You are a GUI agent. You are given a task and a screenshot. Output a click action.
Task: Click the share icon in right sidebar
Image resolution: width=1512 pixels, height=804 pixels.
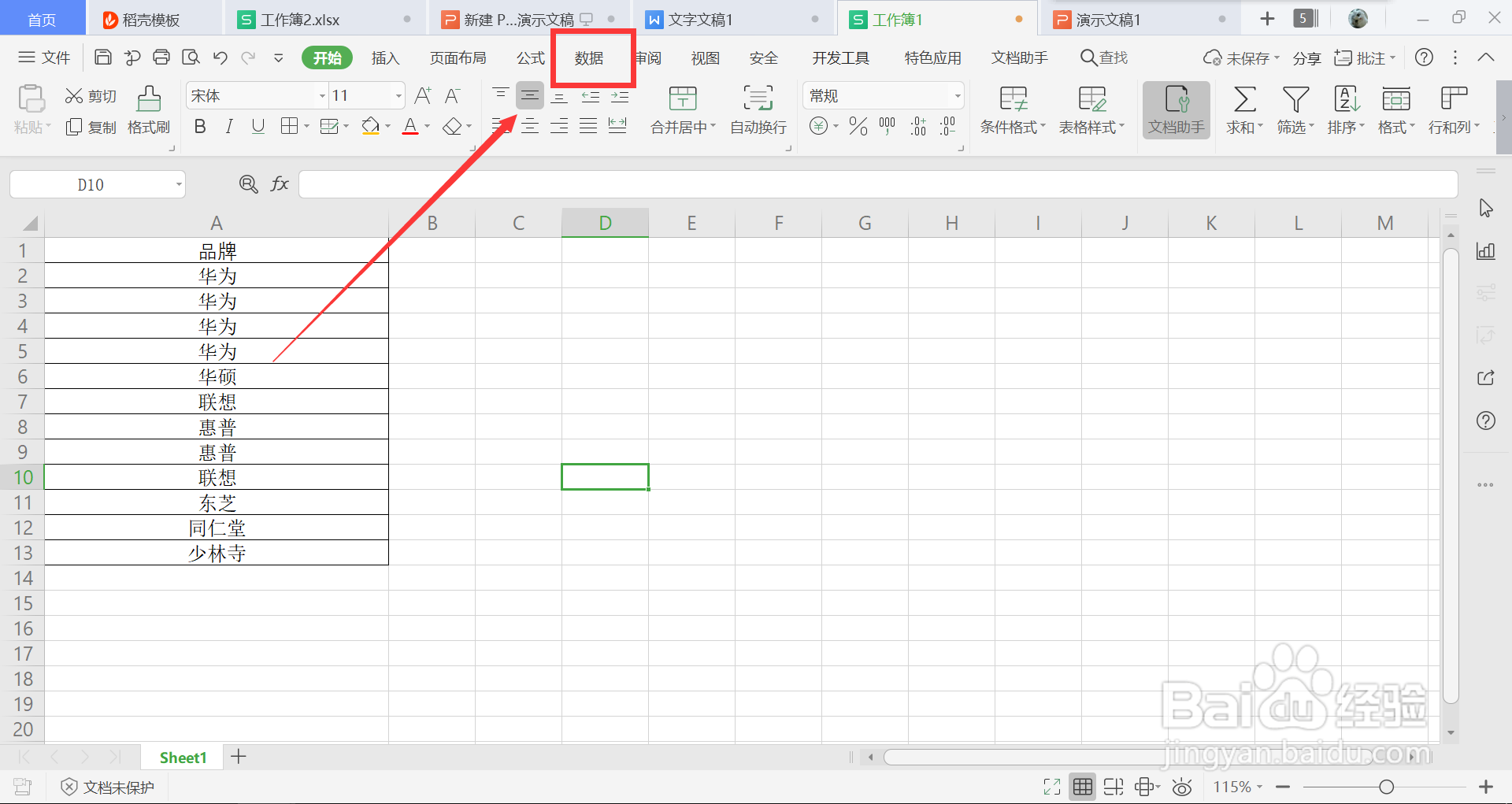[1486, 378]
